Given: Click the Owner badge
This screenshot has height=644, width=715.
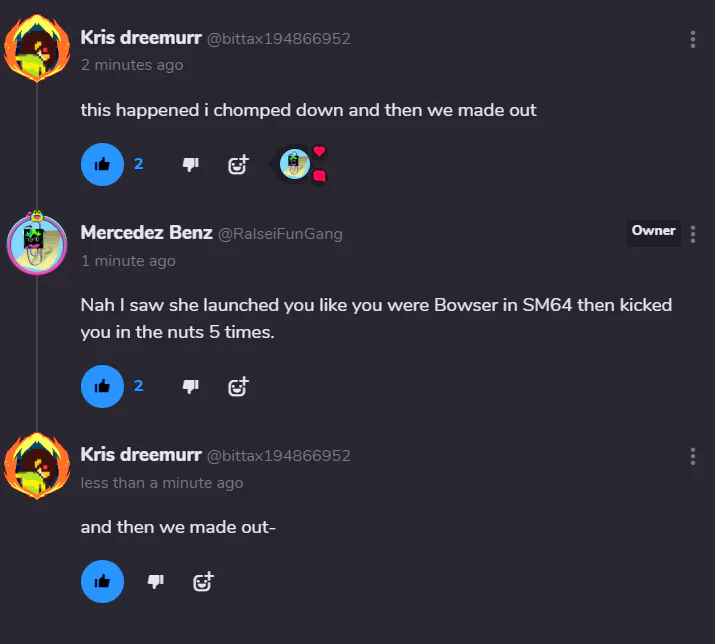Looking at the screenshot, I should (653, 233).
